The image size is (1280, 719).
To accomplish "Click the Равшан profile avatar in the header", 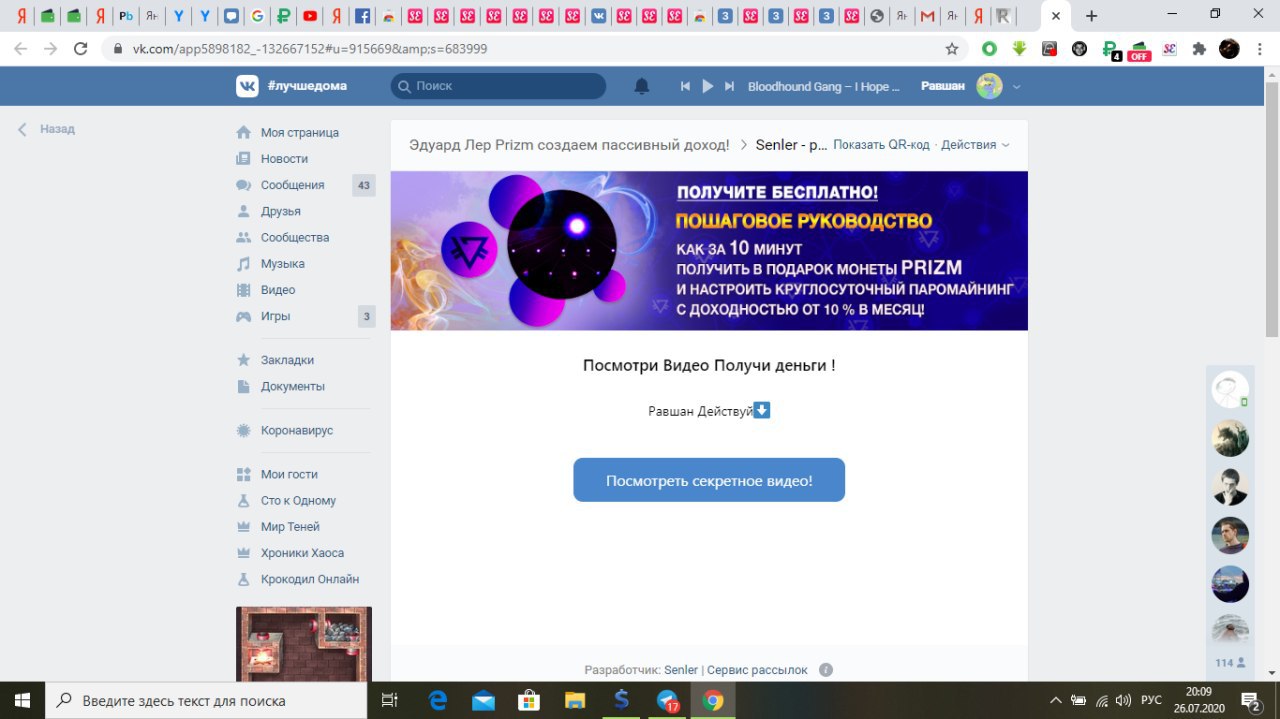I will [x=989, y=86].
